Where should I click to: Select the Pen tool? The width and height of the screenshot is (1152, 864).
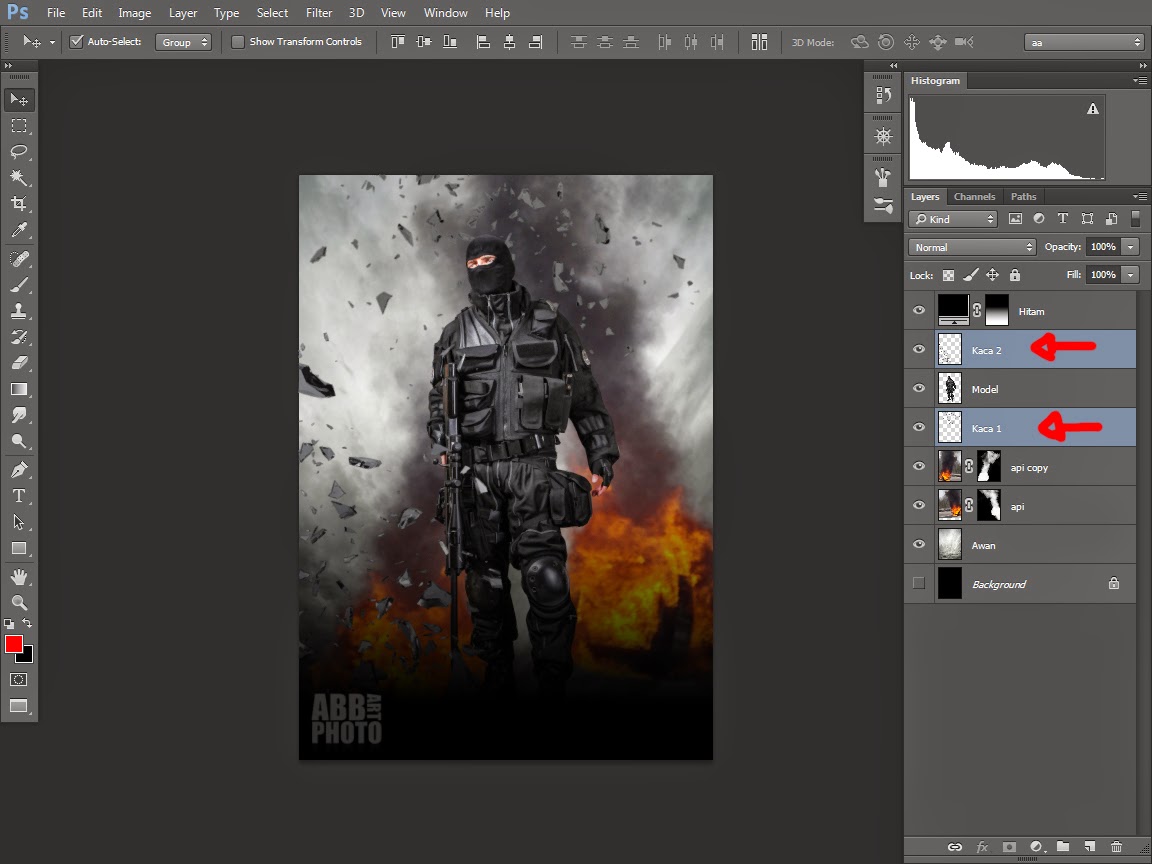[x=19, y=470]
